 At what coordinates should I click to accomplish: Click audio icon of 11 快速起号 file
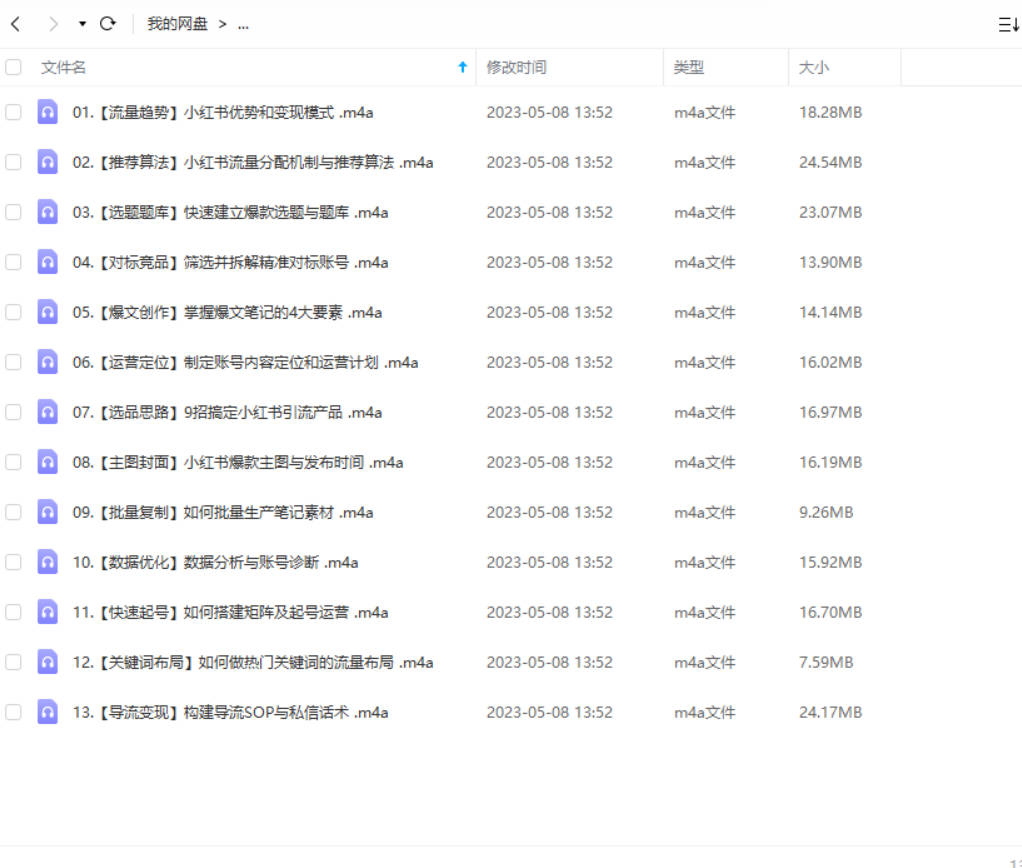pos(47,611)
